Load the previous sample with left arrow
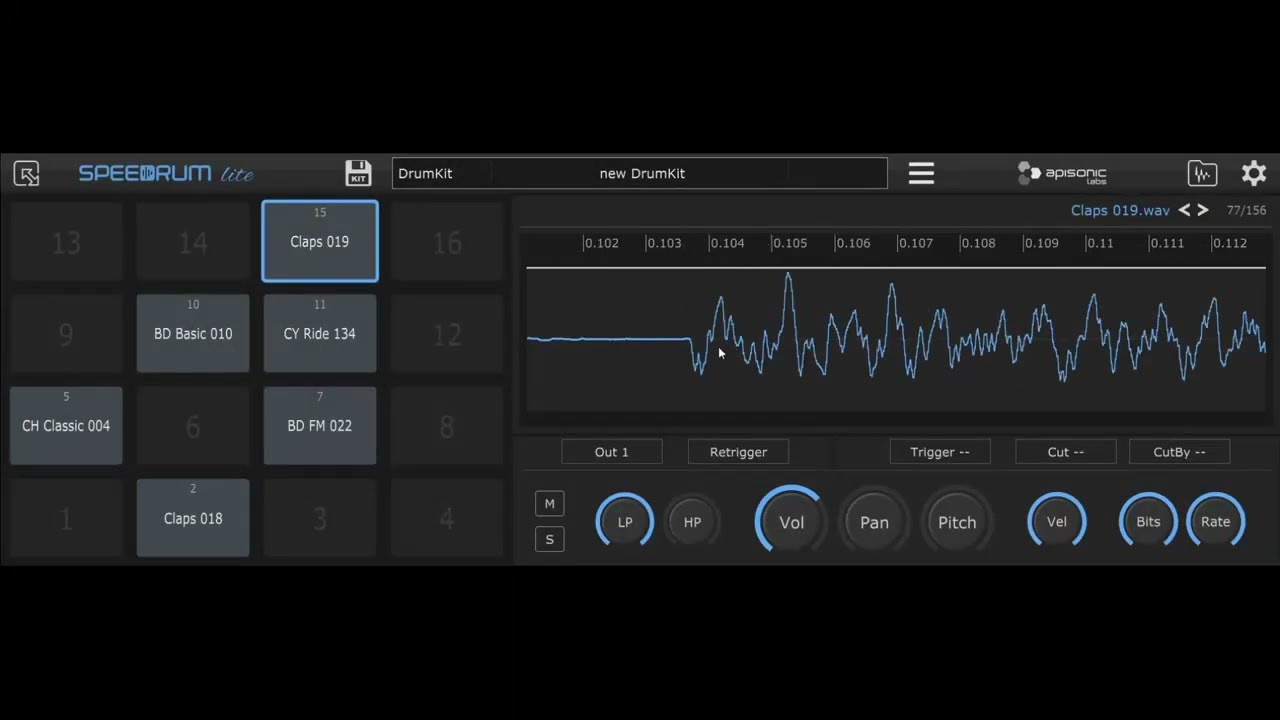 [1184, 210]
